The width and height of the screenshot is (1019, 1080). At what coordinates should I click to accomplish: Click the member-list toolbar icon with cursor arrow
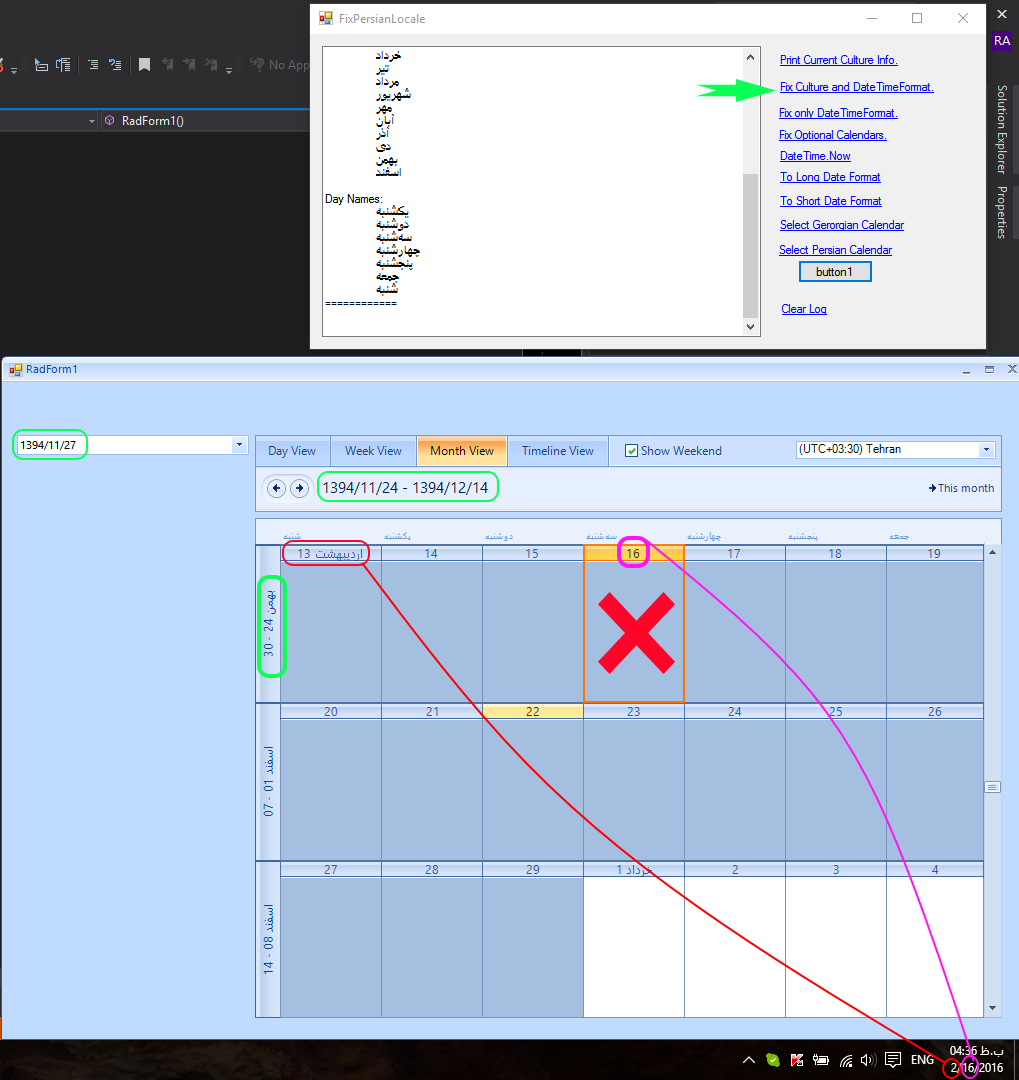[41, 65]
